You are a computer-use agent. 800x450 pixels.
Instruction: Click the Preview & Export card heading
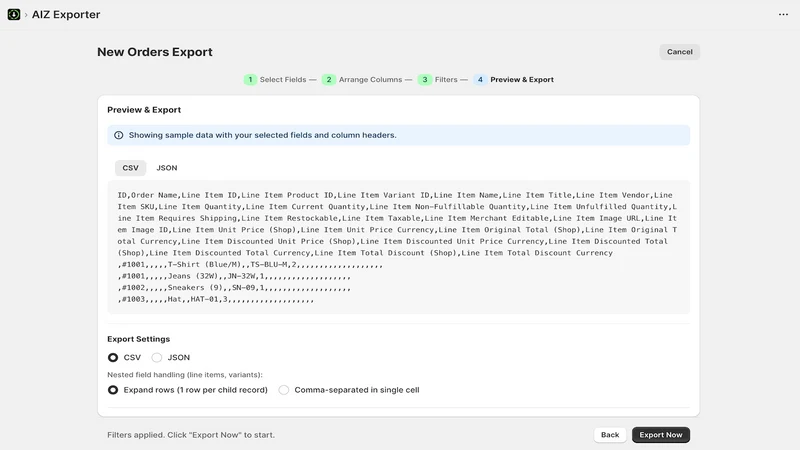click(x=144, y=110)
